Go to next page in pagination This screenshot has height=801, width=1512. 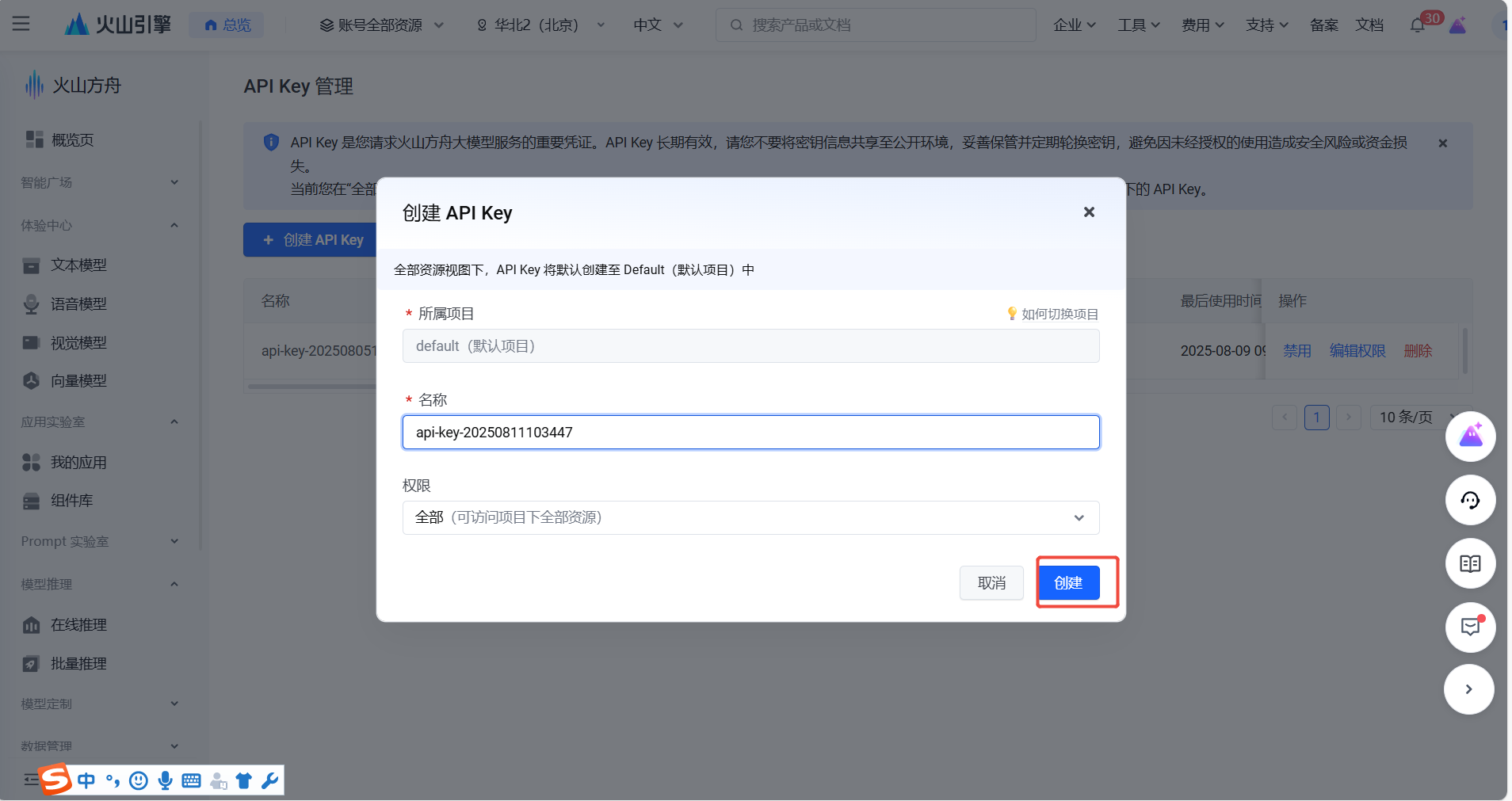pos(1349,417)
